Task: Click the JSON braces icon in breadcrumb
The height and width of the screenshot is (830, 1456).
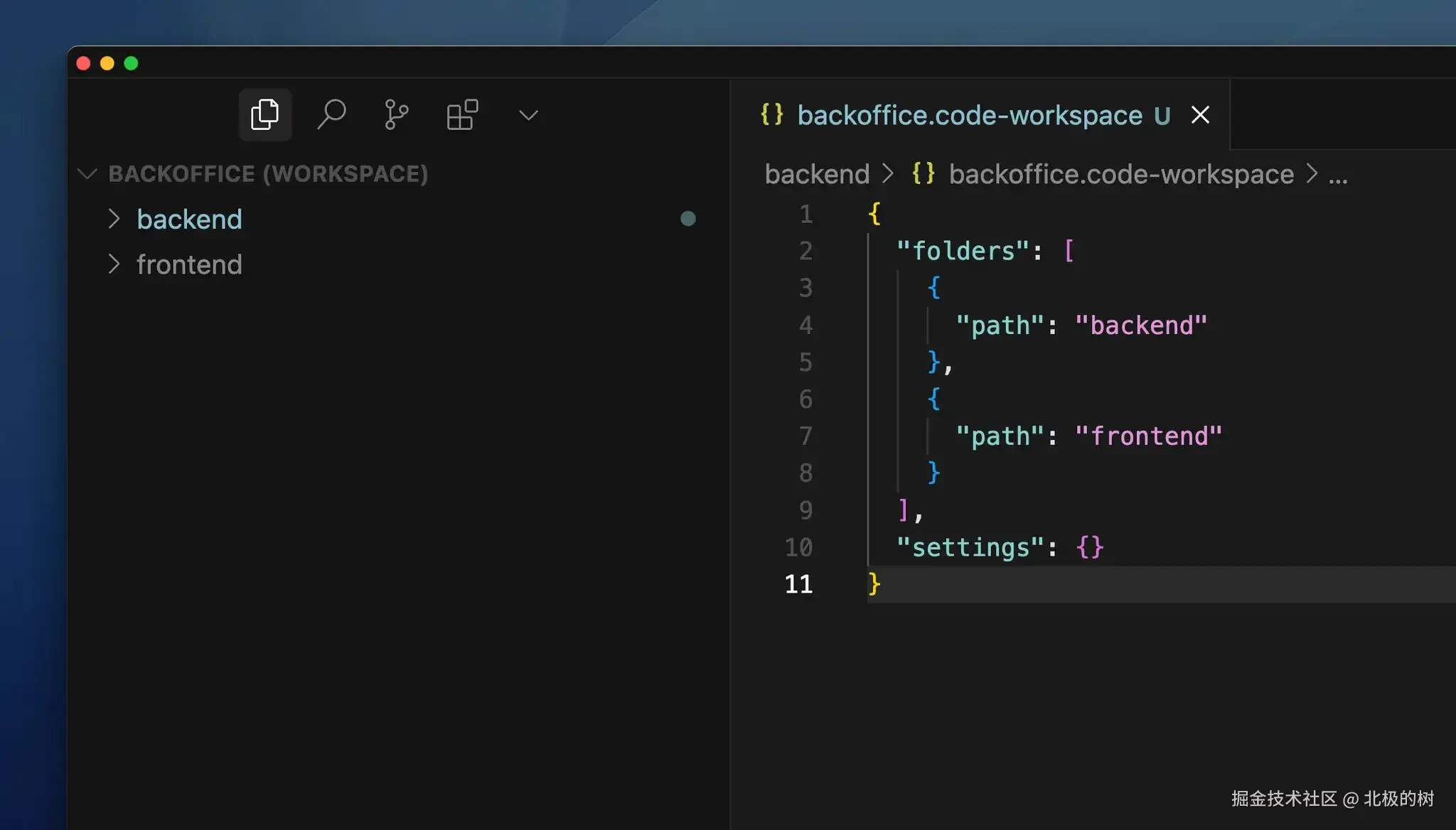Action: (x=924, y=174)
